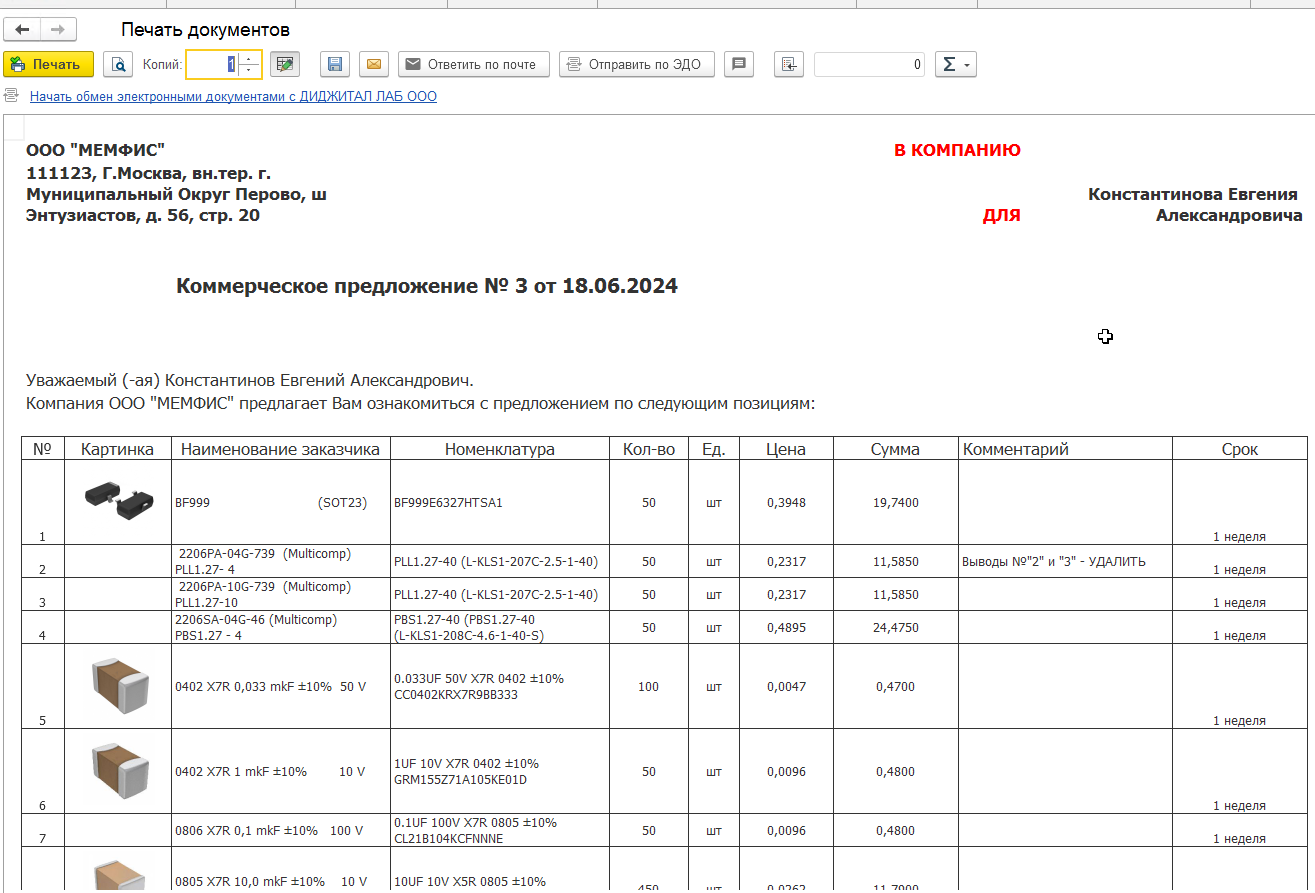The image size is (1315, 893).
Task: Open comment speech bubble icon
Action: pyautogui.click(x=739, y=65)
